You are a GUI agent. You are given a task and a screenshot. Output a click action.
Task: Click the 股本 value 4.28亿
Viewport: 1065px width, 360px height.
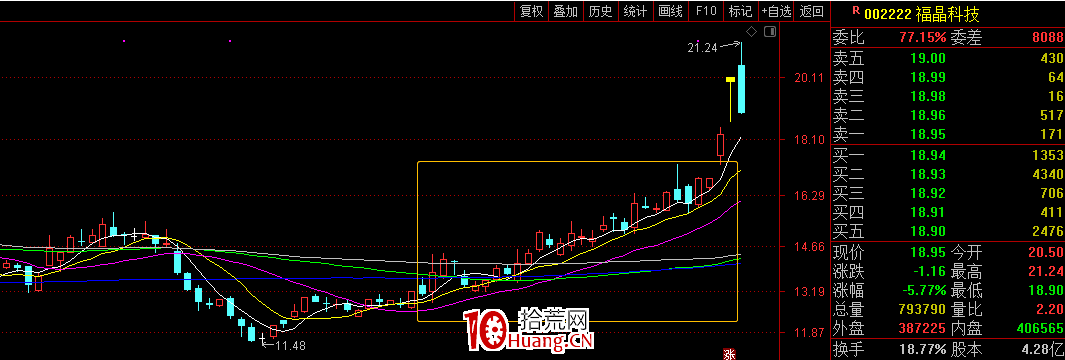1043,350
